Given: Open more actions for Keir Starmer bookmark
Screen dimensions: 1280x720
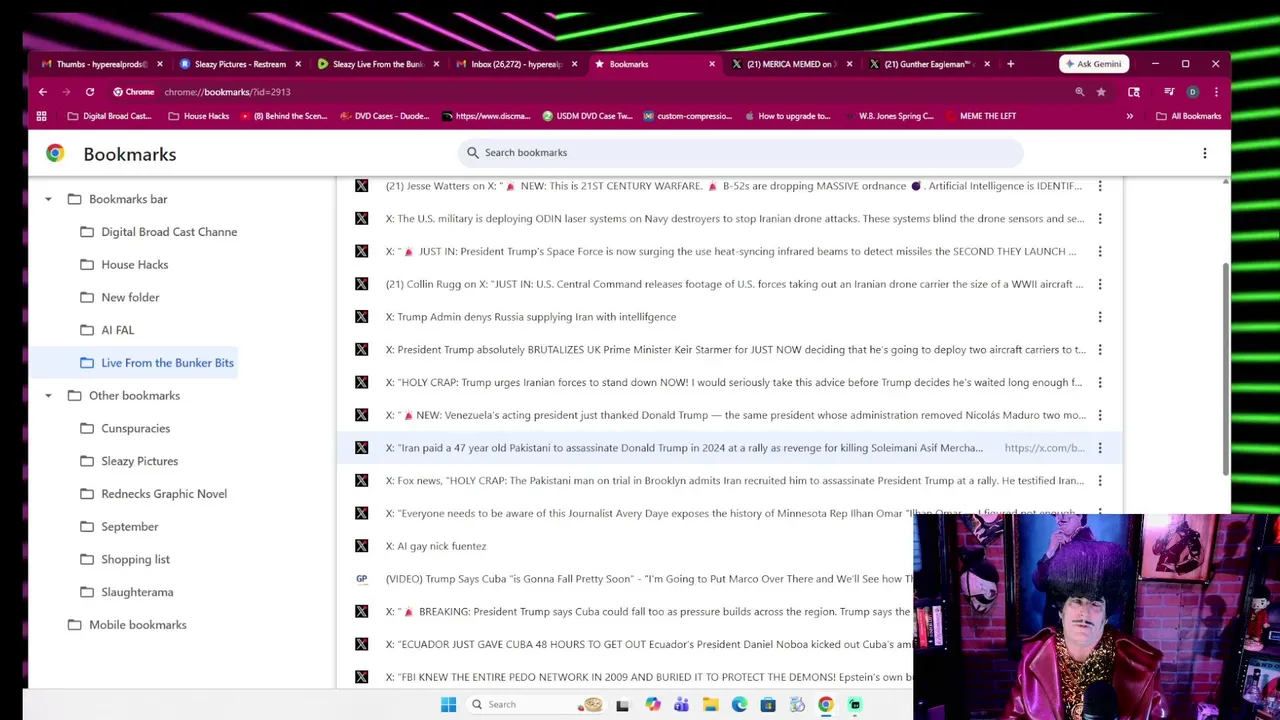Looking at the screenshot, I should click(x=1100, y=350).
